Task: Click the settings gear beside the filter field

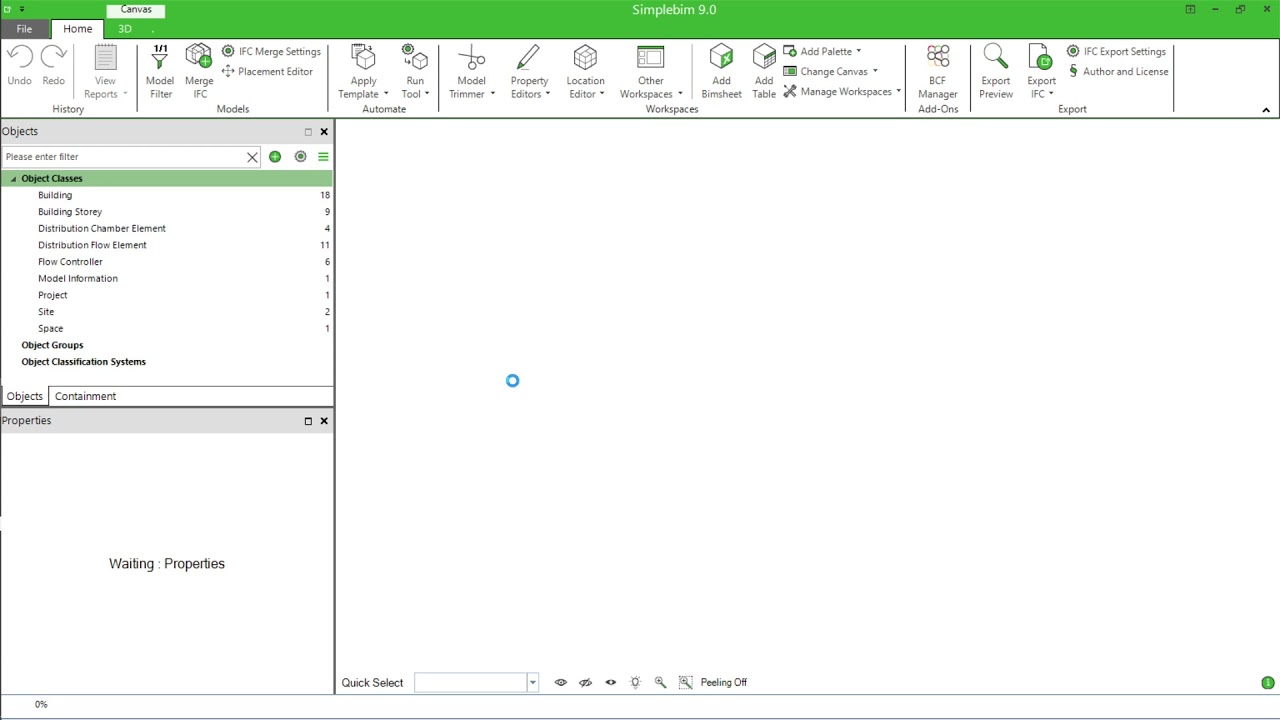Action: click(300, 156)
